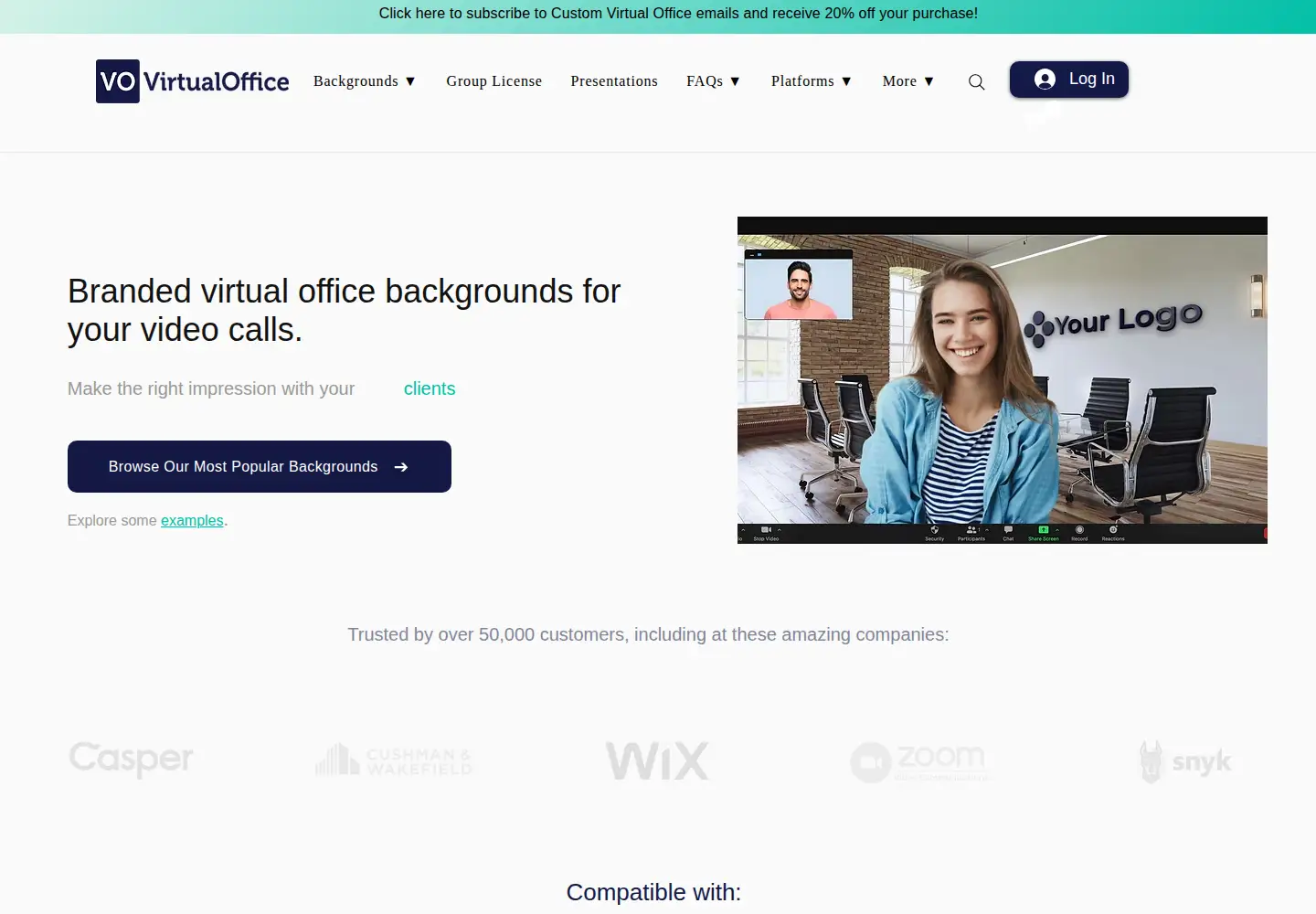Viewport: 1316px width, 914px height.
Task: Click the Wix company logo
Action: tap(657, 761)
